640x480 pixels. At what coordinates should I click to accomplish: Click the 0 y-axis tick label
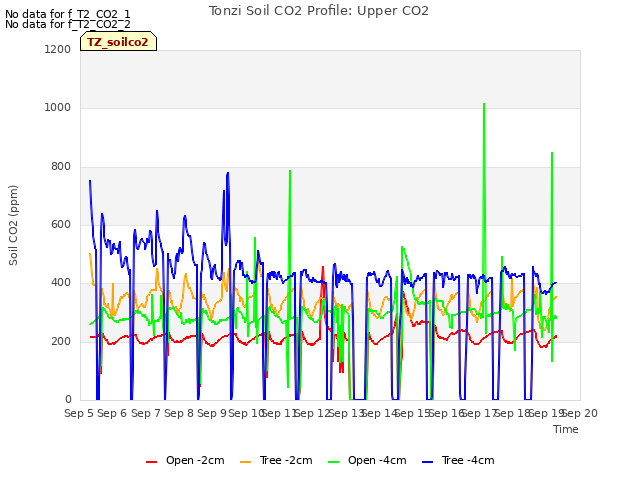point(68,399)
